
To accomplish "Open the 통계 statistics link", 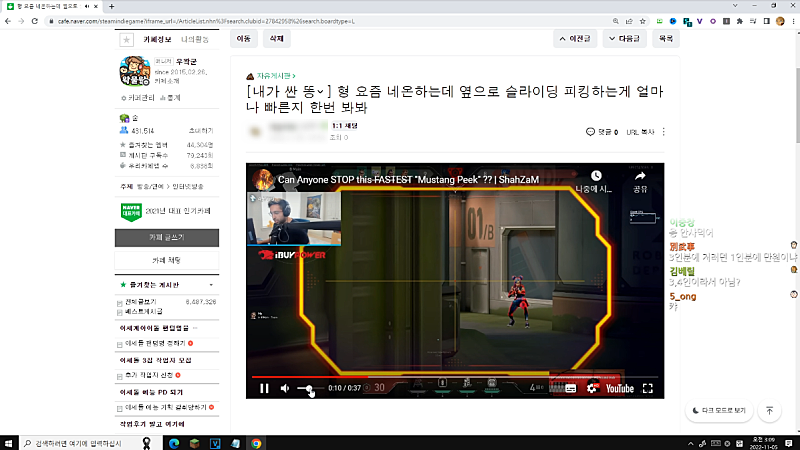I will 170,97.
